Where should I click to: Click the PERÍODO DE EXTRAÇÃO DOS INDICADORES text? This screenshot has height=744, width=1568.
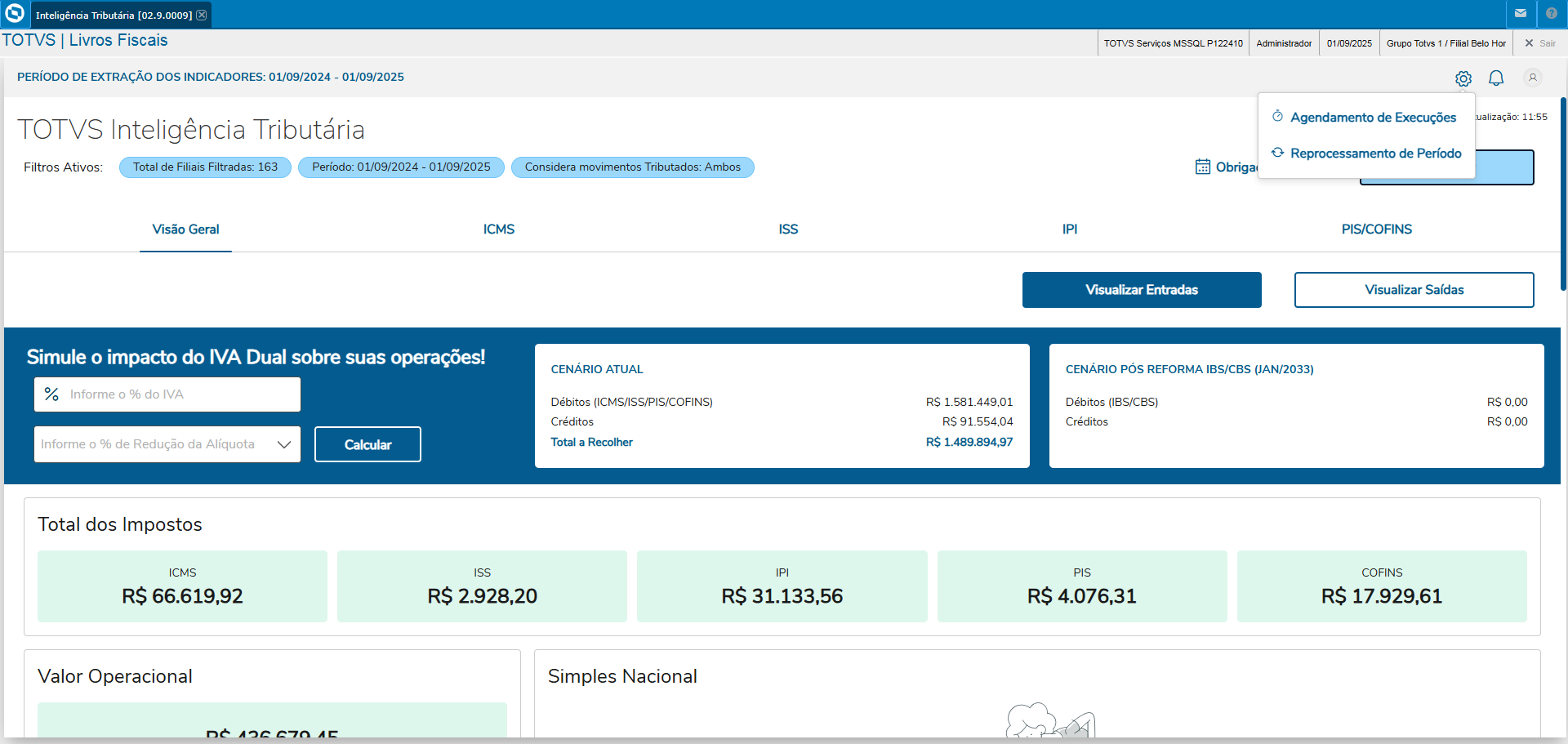point(211,77)
